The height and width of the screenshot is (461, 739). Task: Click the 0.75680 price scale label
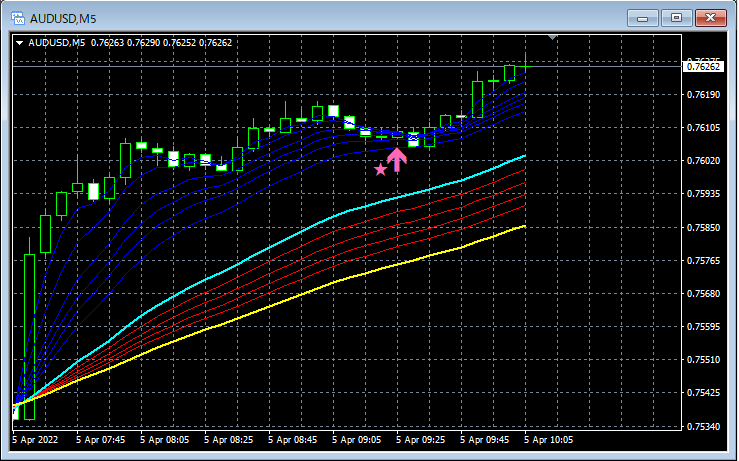[x=703, y=294]
